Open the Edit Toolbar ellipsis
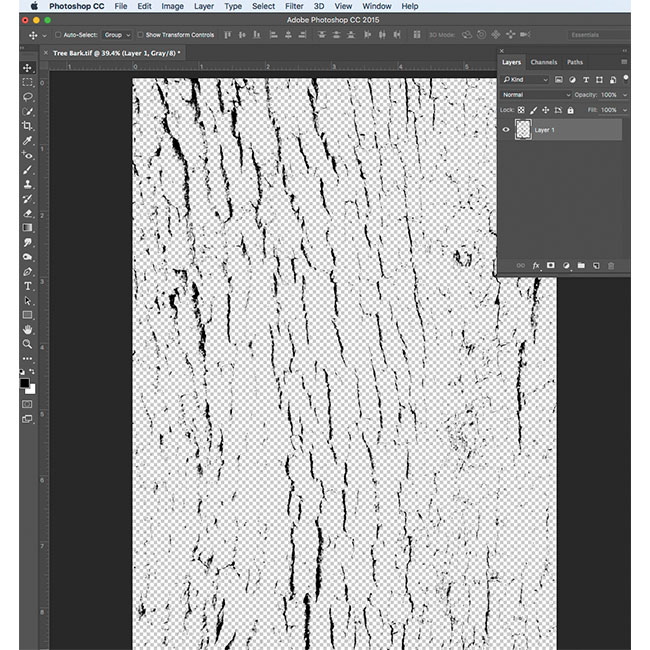This screenshot has width=650, height=650. coord(28,358)
